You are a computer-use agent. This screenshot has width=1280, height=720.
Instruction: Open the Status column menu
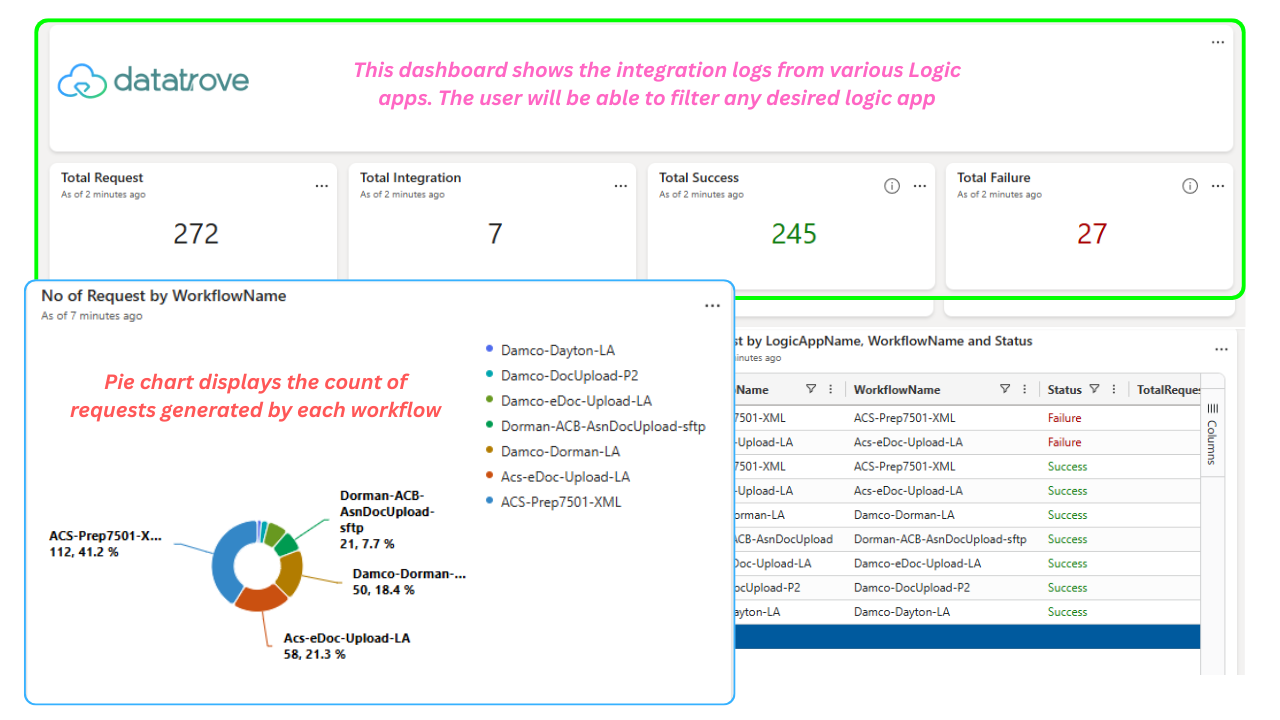tap(1114, 390)
